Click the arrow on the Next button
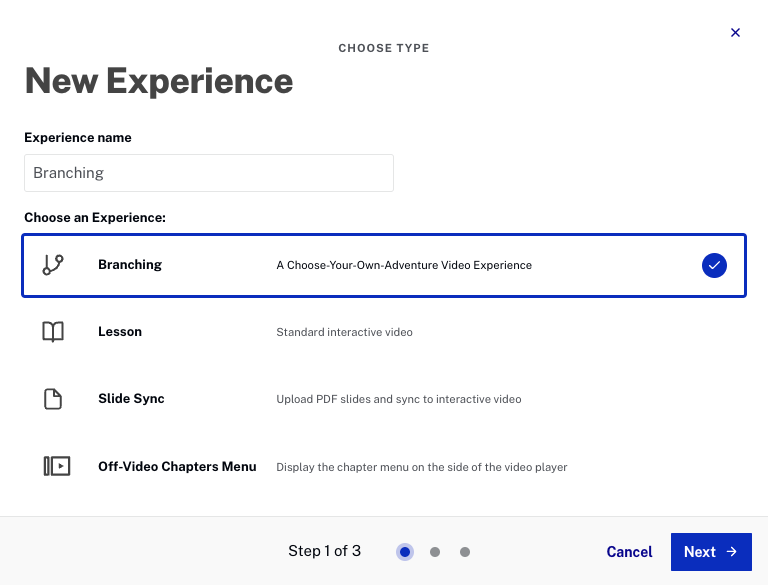Screen dimensions: 768x585 pos(732,552)
